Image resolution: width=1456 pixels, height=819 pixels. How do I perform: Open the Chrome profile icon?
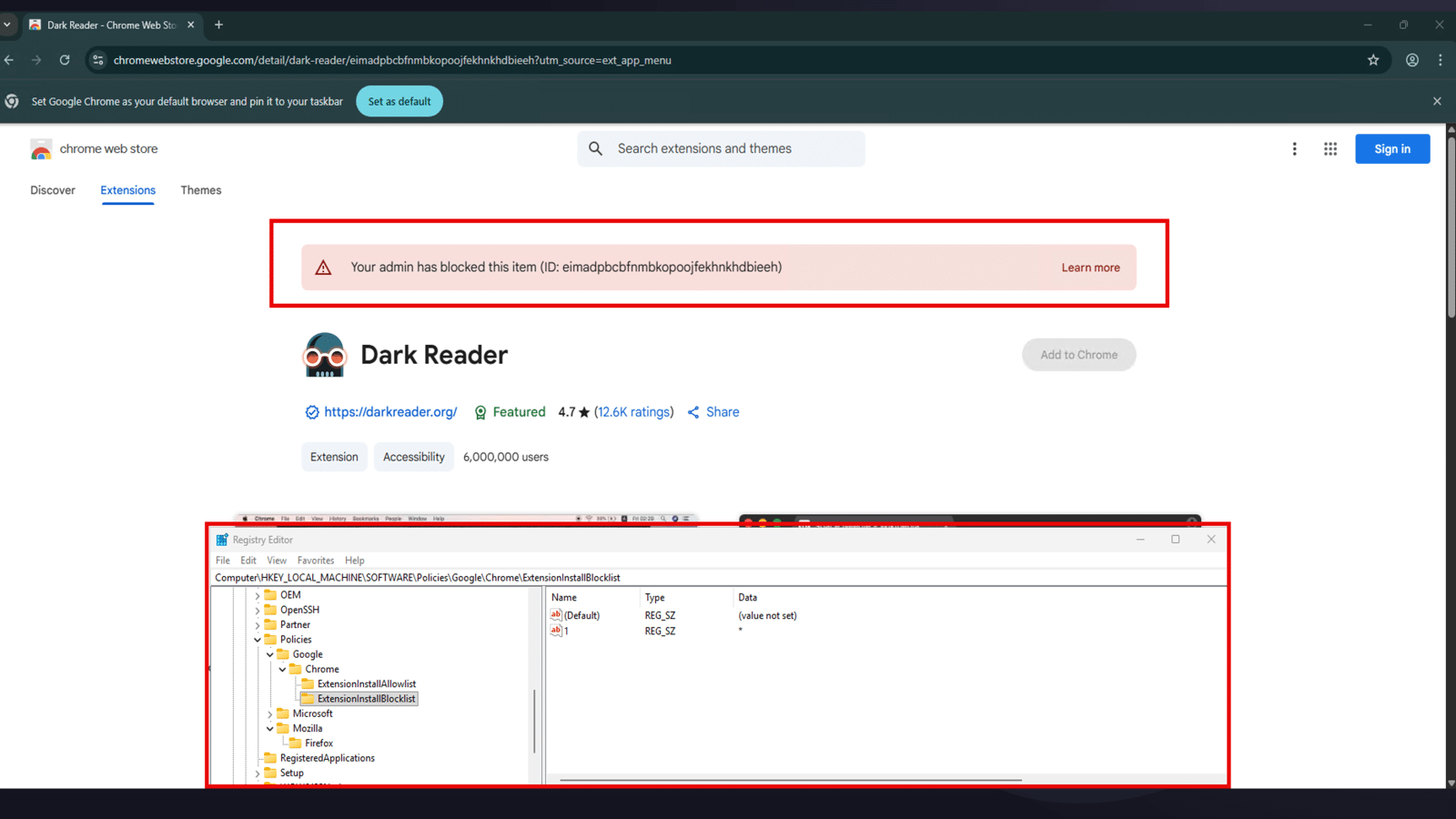click(1412, 60)
